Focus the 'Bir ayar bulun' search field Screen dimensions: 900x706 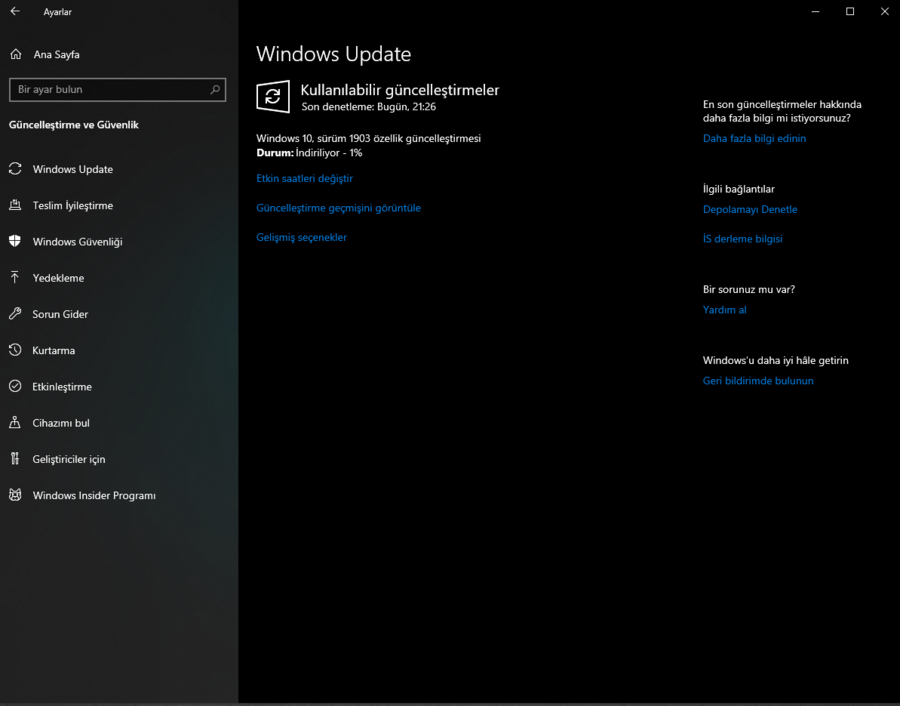click(x=117, y=90)
